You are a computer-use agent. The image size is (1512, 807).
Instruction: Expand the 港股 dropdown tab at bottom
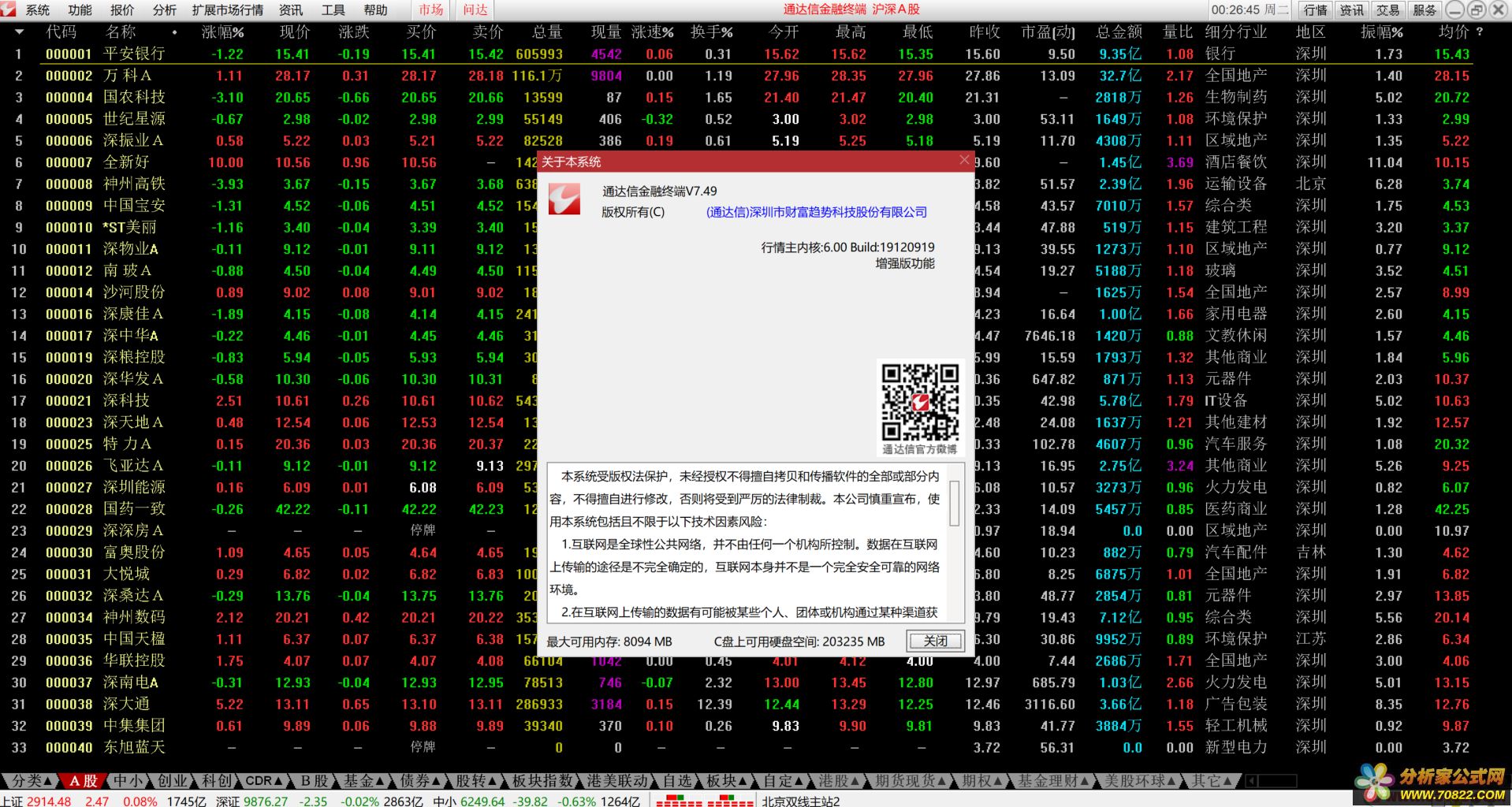[839, 781]
